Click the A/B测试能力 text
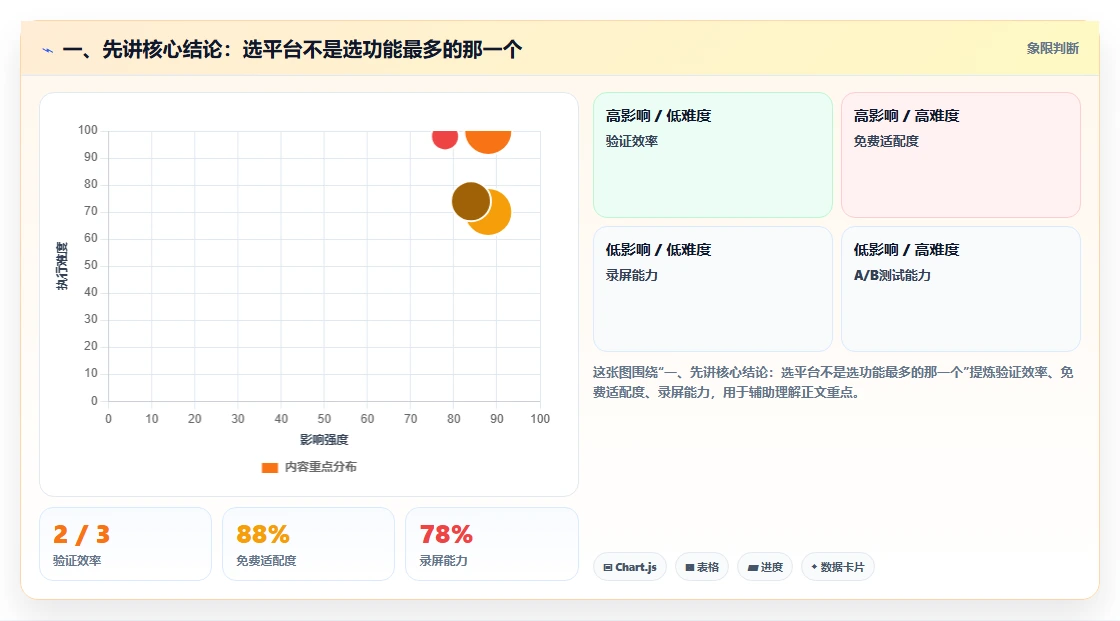This screenshot has width=1120, height=621. click(x=892, y=275)
